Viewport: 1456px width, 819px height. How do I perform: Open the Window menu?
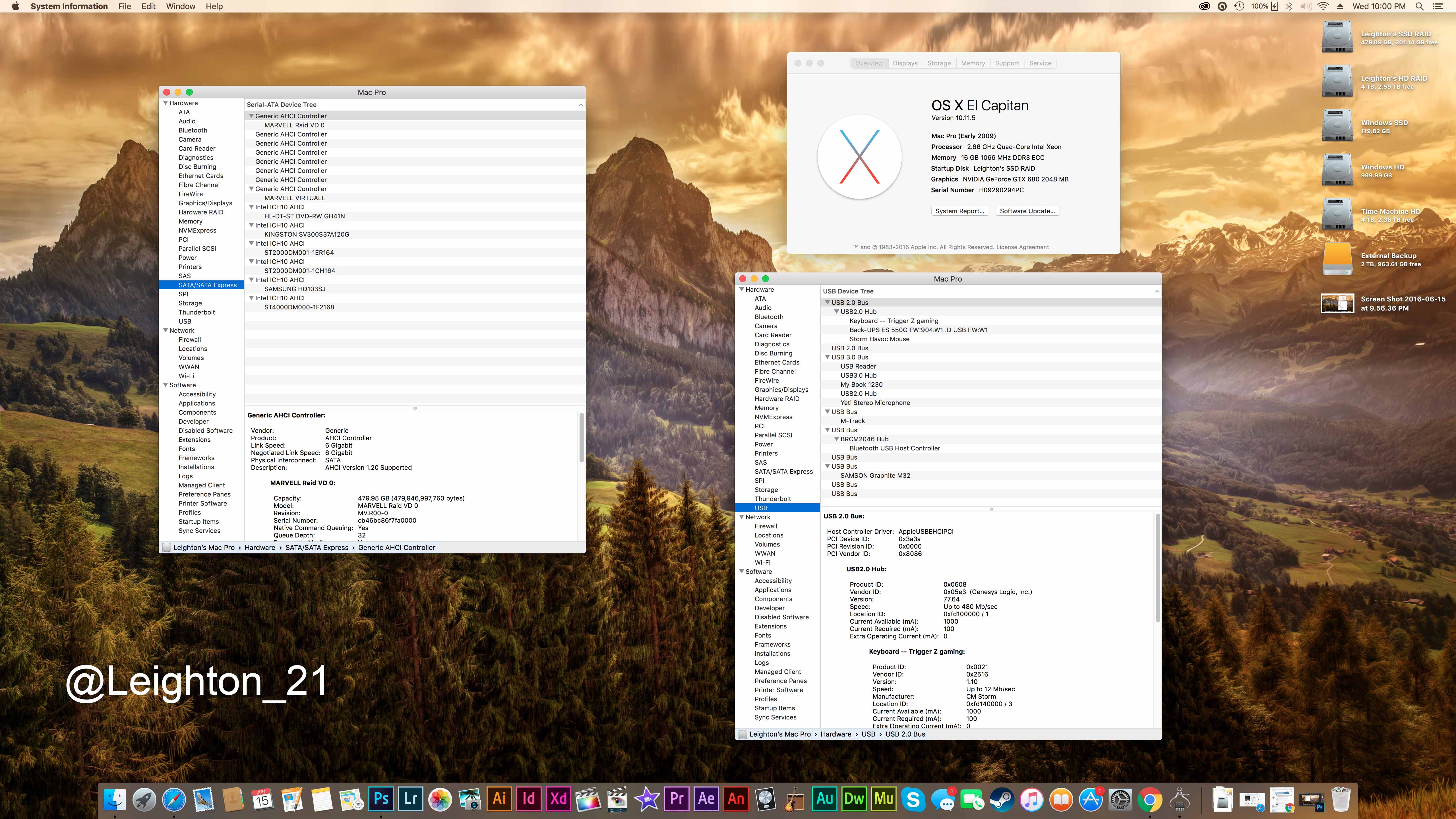[x=180, y=6]
